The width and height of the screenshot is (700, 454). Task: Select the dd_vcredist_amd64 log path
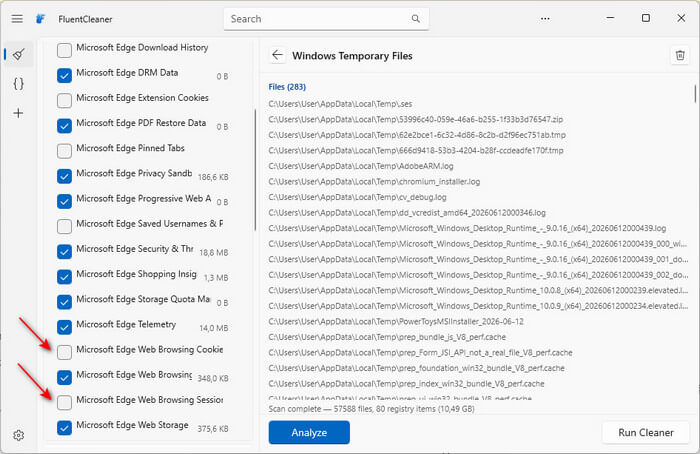tap(407, 212)
